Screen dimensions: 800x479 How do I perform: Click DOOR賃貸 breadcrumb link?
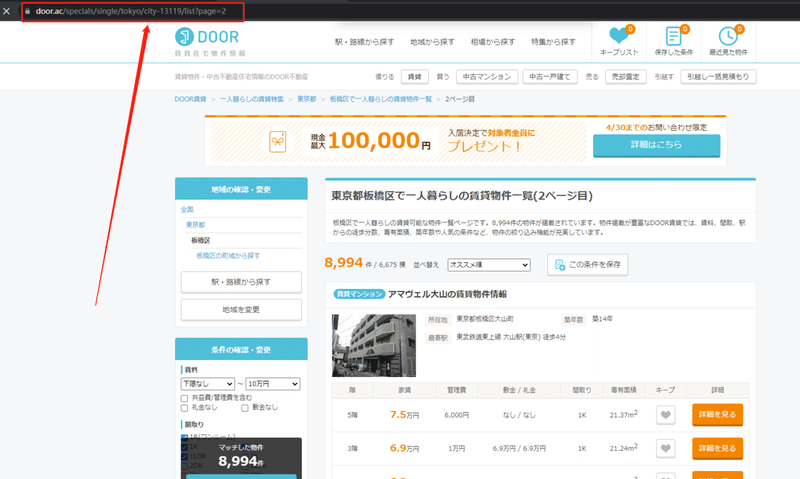coord(190,99)
